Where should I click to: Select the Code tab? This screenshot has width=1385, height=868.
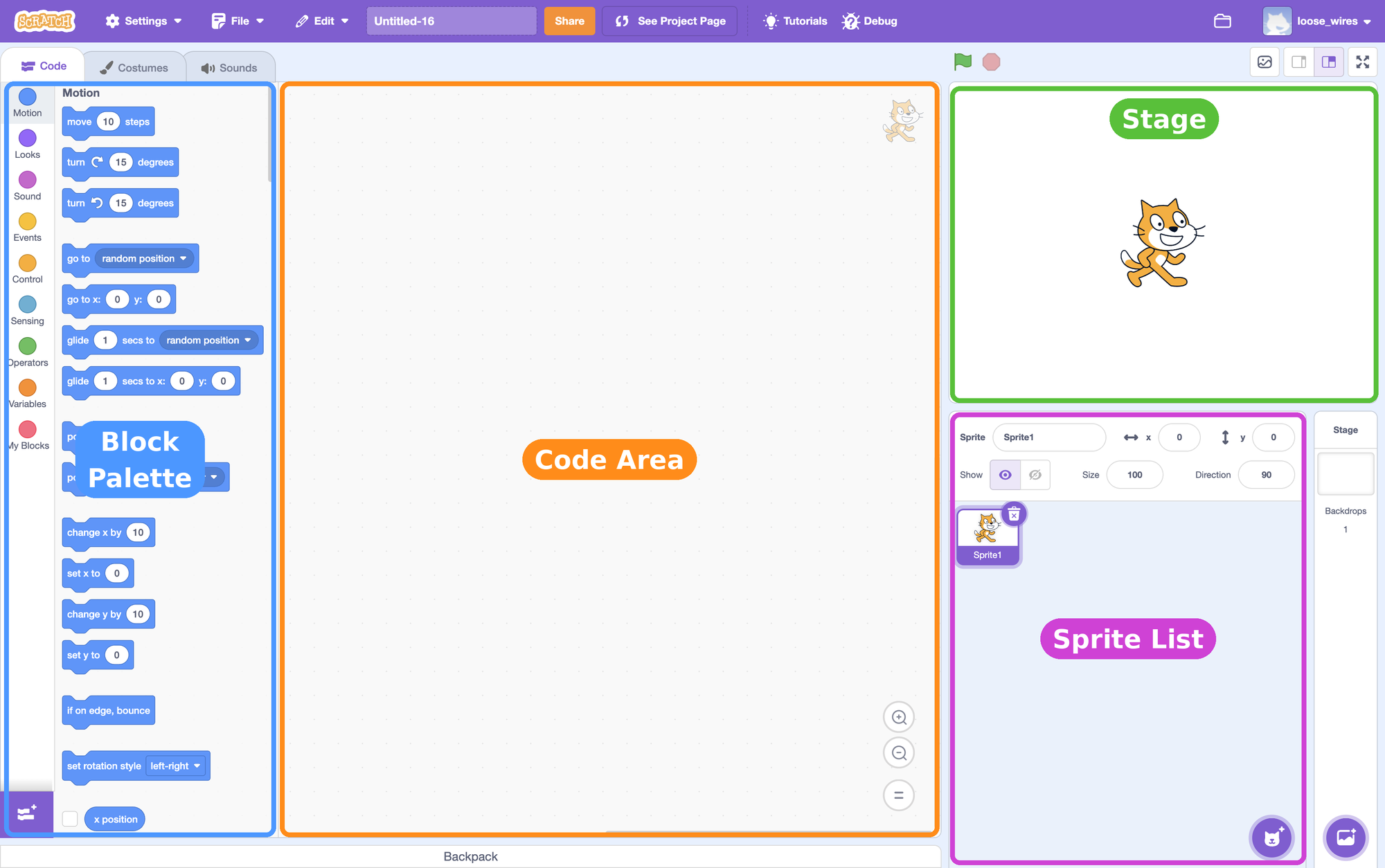pos(43,66)
